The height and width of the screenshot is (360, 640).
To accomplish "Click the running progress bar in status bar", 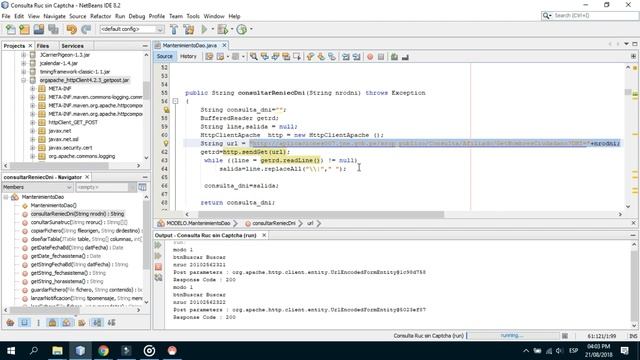I will point(513,336).
